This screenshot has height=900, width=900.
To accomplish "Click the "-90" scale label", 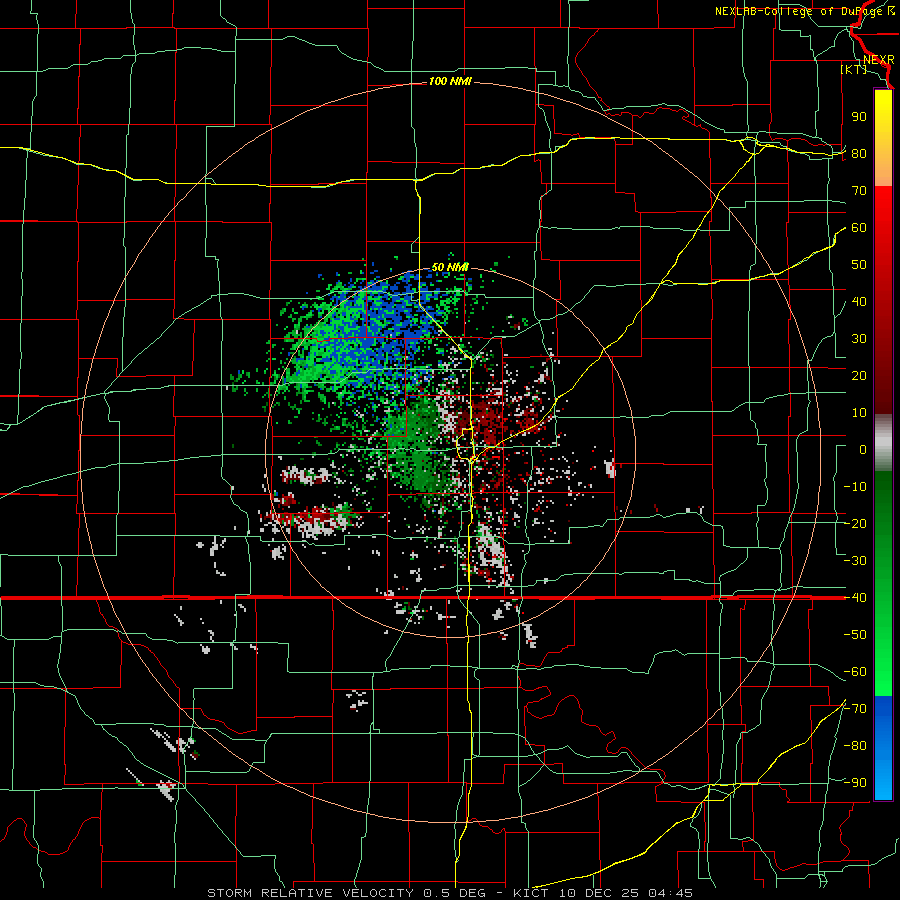I will tap(855, 783).
